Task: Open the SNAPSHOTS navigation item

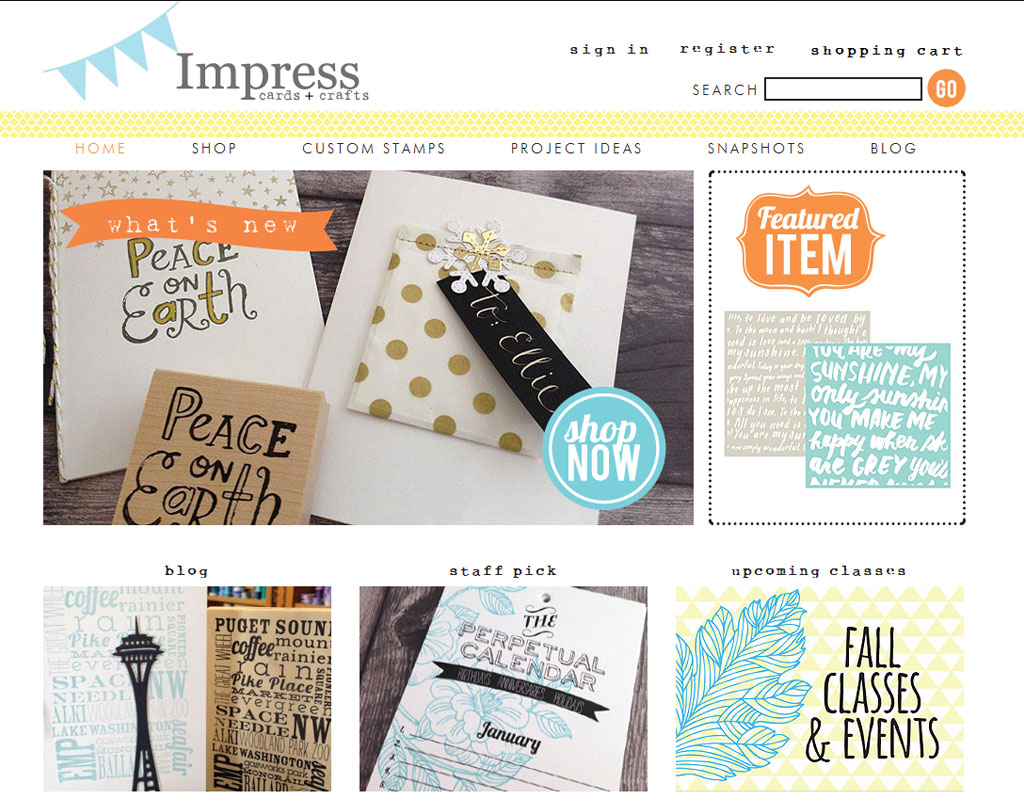Action: (x=756, y=148)
